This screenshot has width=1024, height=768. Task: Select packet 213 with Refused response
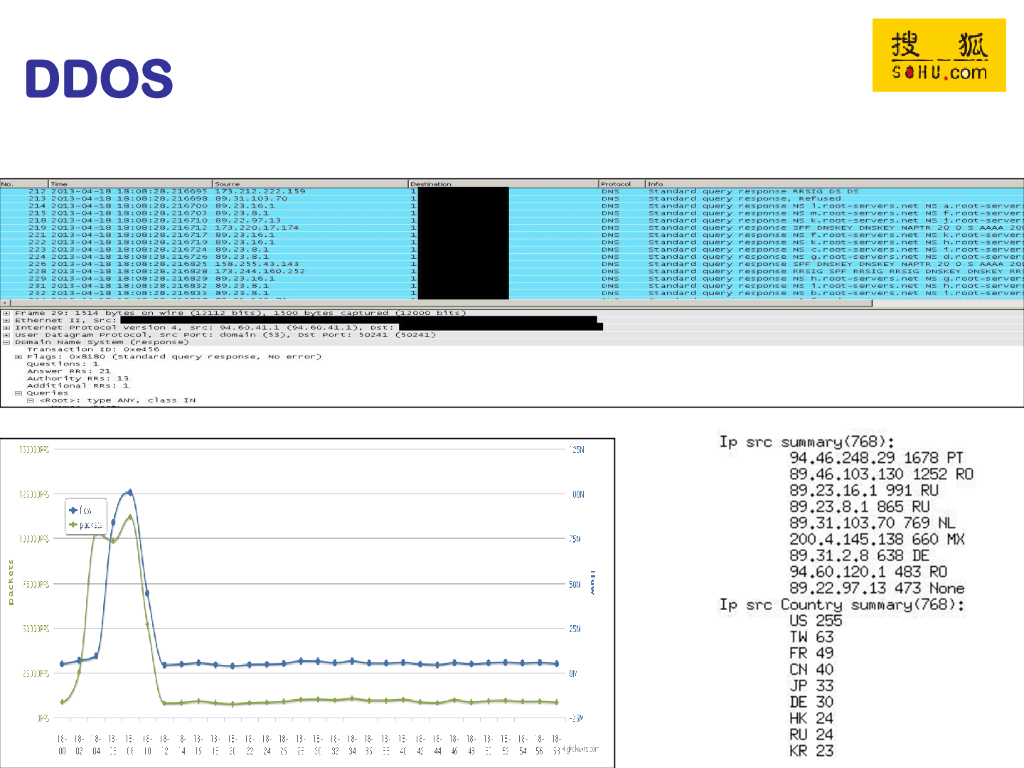pos(300,199)
